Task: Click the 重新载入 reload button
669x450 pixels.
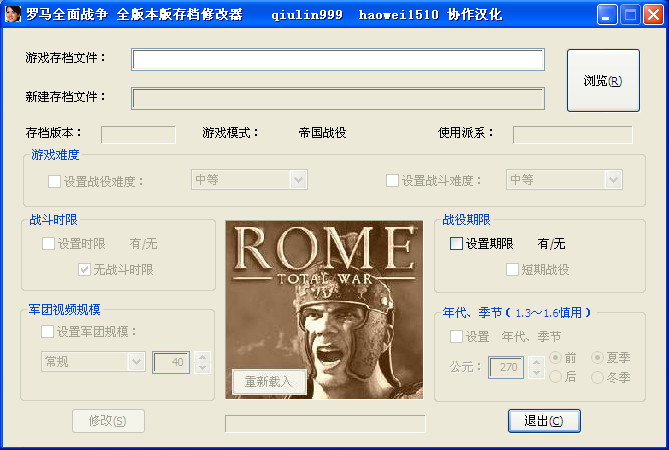Action: pos(269,381)
